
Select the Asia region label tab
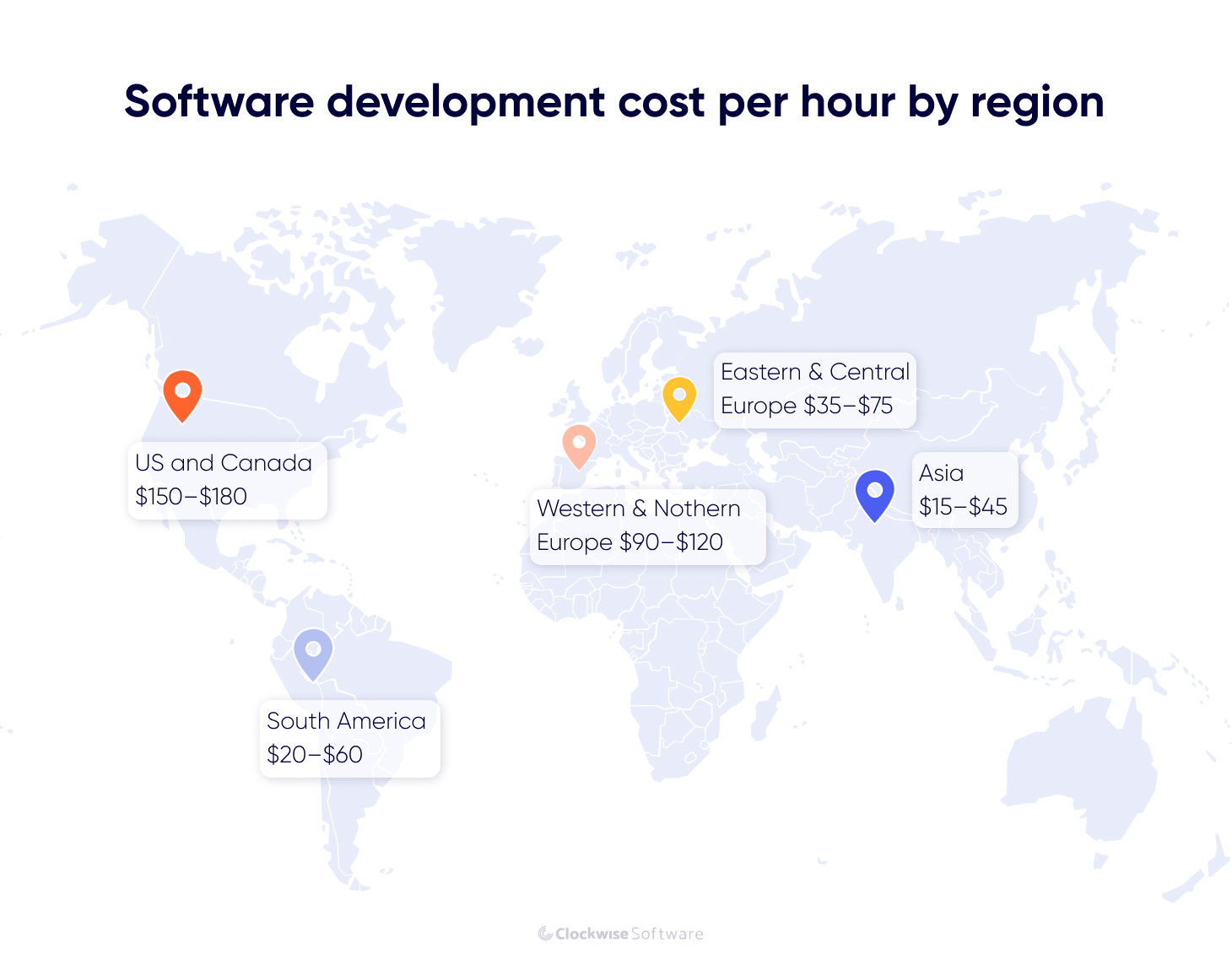(941, 472)
